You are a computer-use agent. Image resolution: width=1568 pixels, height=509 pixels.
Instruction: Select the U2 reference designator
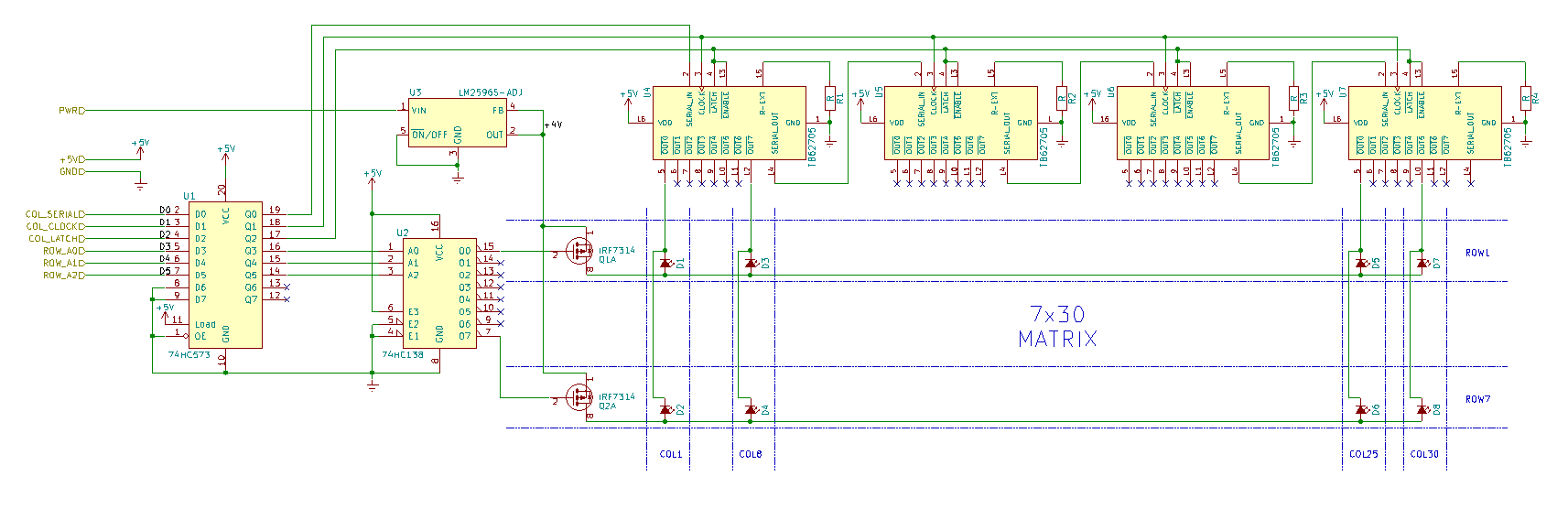coord(403,233)
